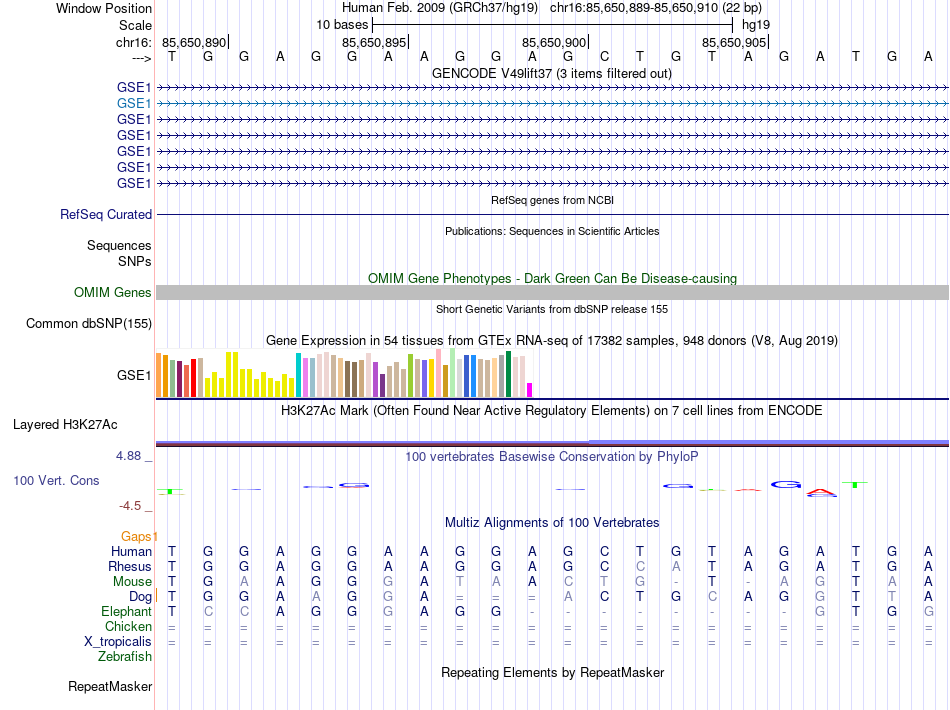
Task: Click the 10 bases scale bar
Action: pyautogui.click(x=552, y=23)
